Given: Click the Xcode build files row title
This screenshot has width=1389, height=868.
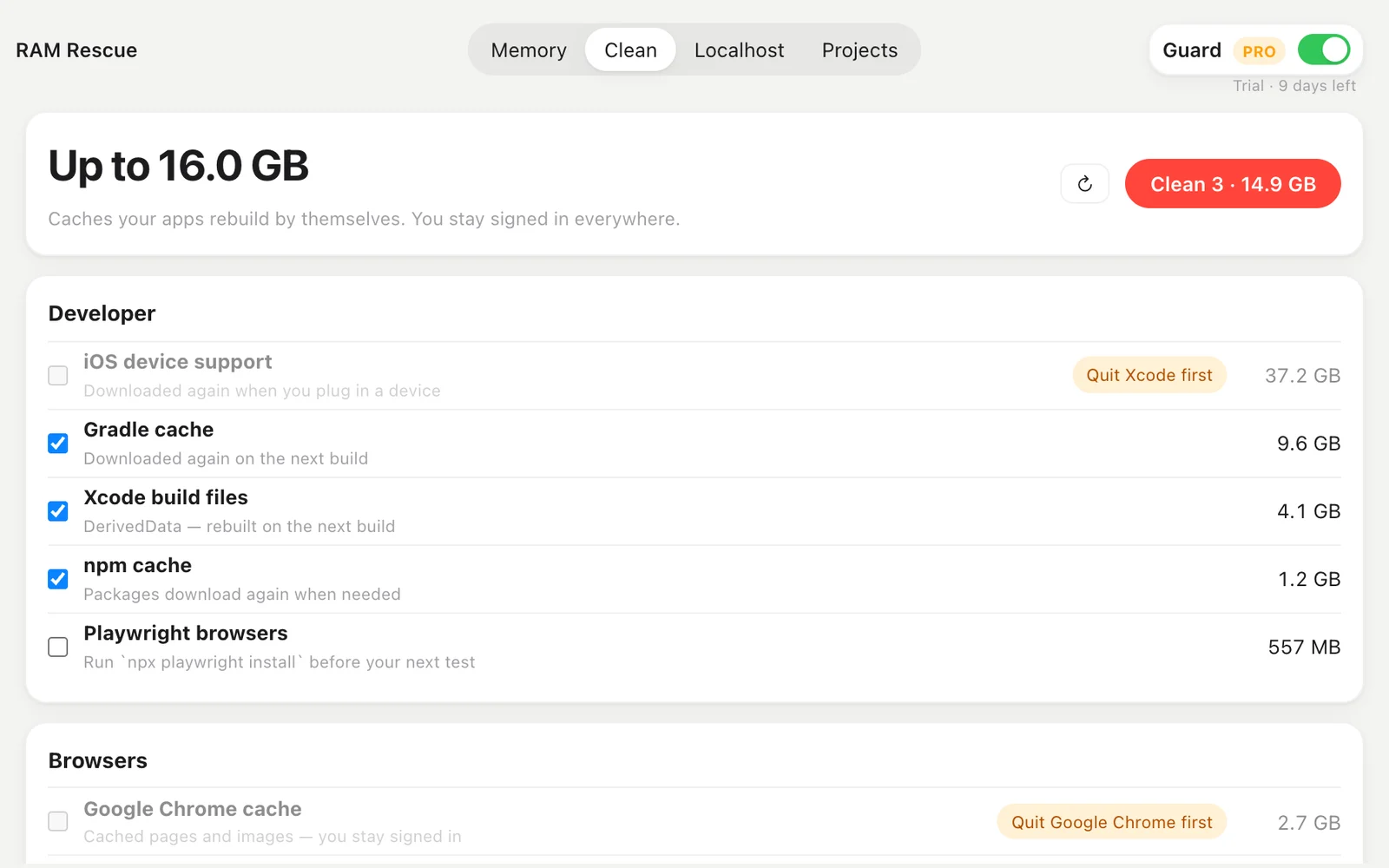Looking at the screenshot, I should [x=166, y=497].
